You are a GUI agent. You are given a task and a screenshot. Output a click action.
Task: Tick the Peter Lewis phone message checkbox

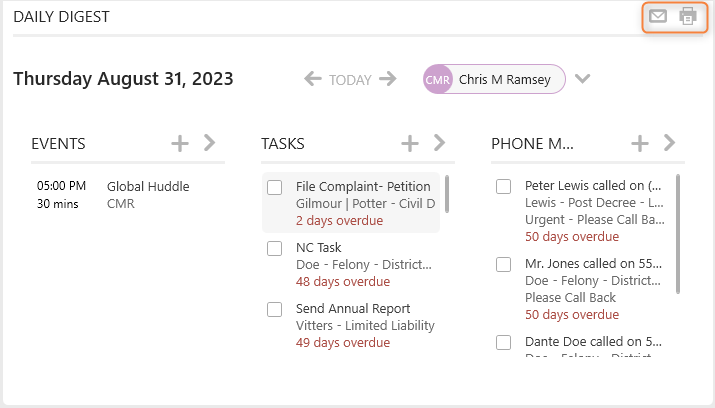pos(503,186)
